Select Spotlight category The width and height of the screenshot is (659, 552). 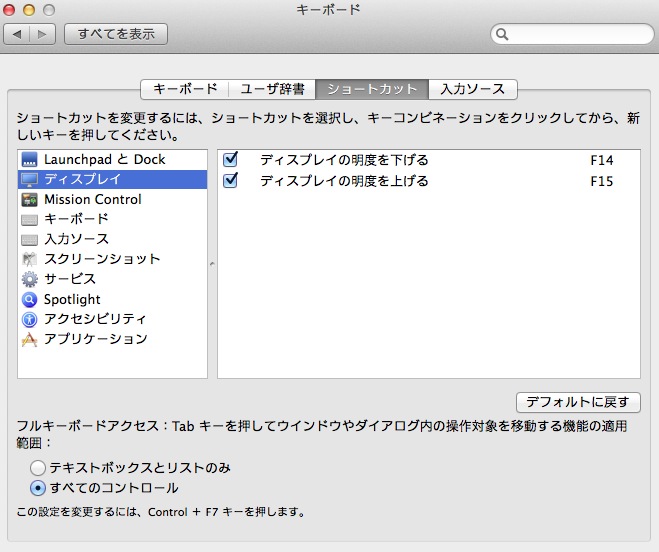click(113, 299)
